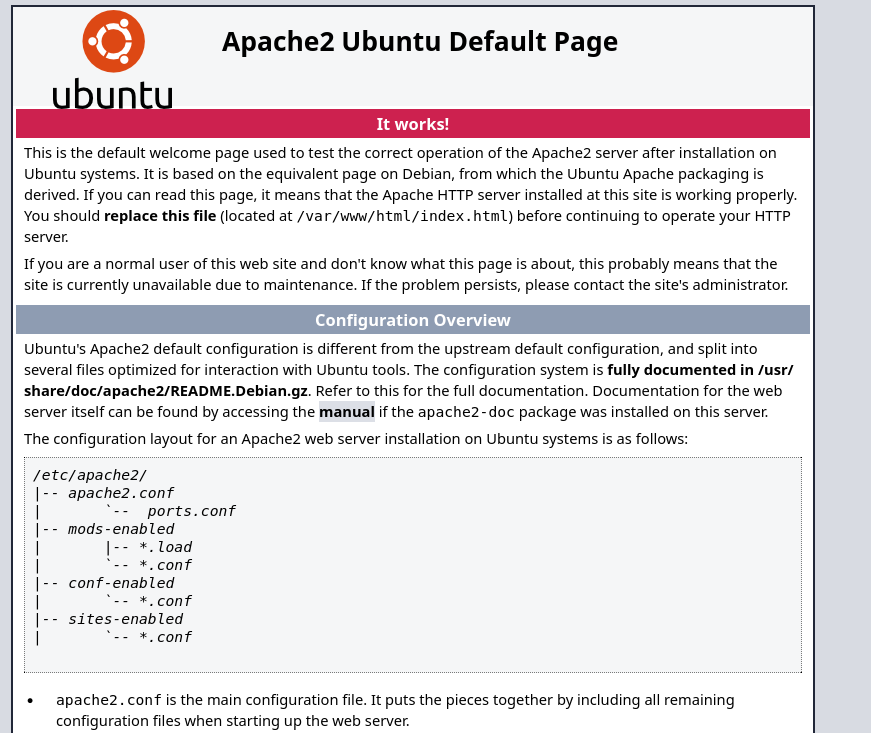Screen dimensions: 871x733
Task: Open the "manual" documentation link
Action: click(x=347, y=412)
